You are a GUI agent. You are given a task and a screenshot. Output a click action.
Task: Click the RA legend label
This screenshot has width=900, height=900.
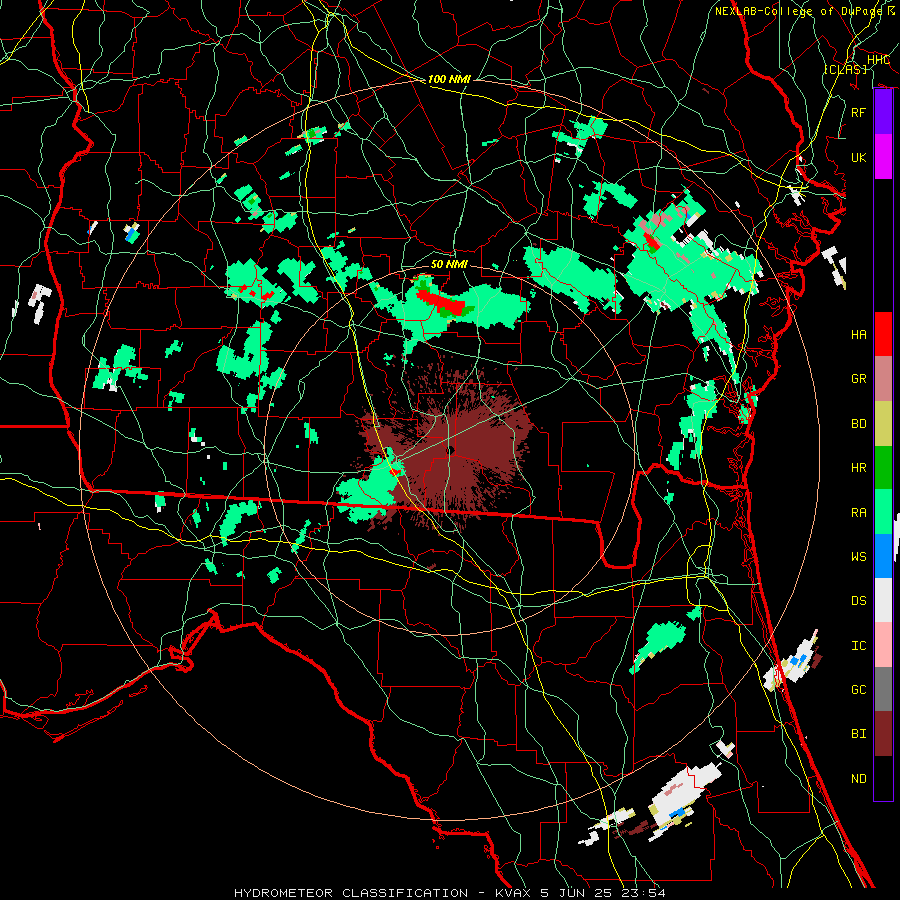pos(858,513)
